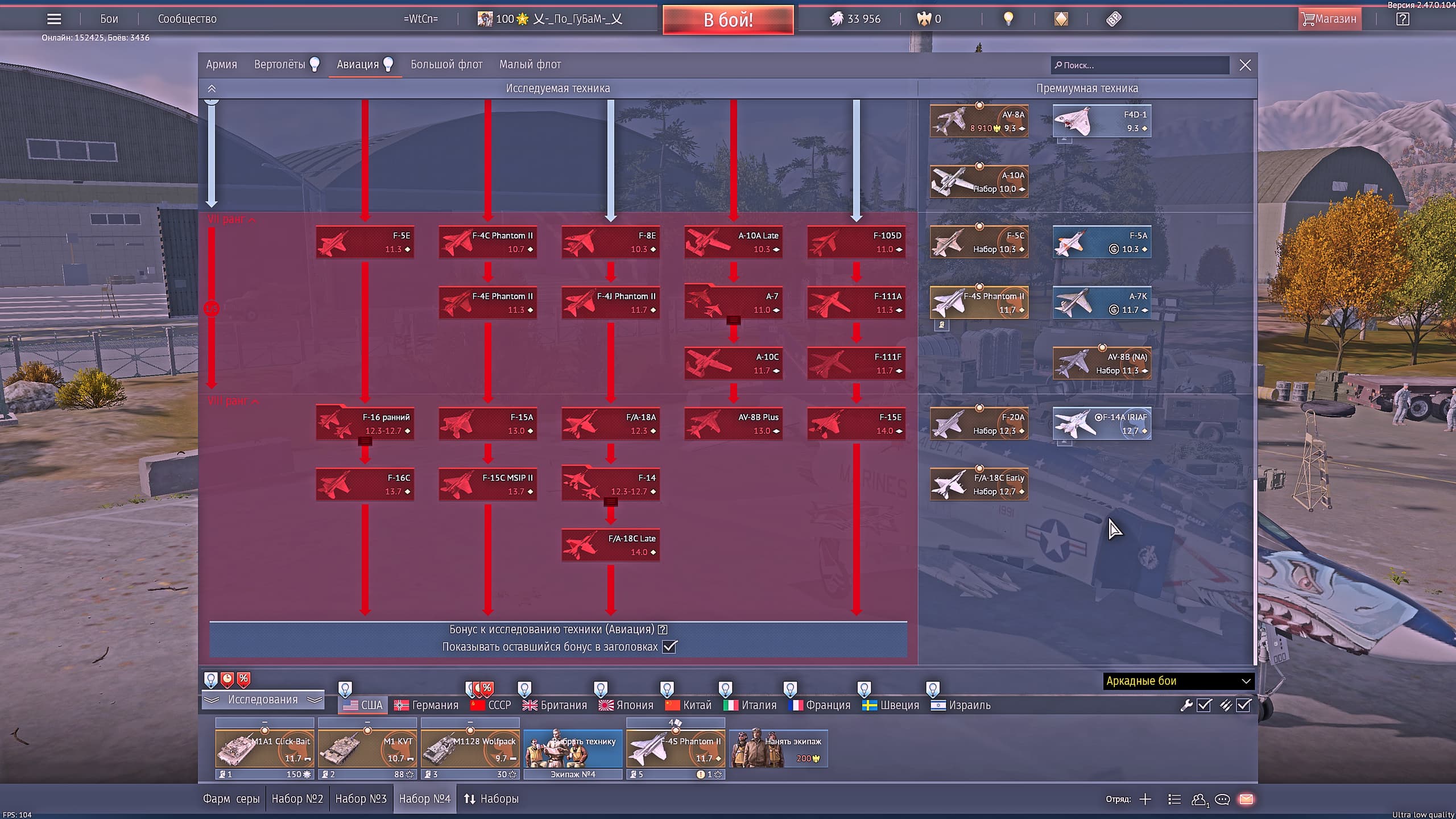Open the help question mark icon
The height and width of the screenshot is (819, 1456).
1403,19
